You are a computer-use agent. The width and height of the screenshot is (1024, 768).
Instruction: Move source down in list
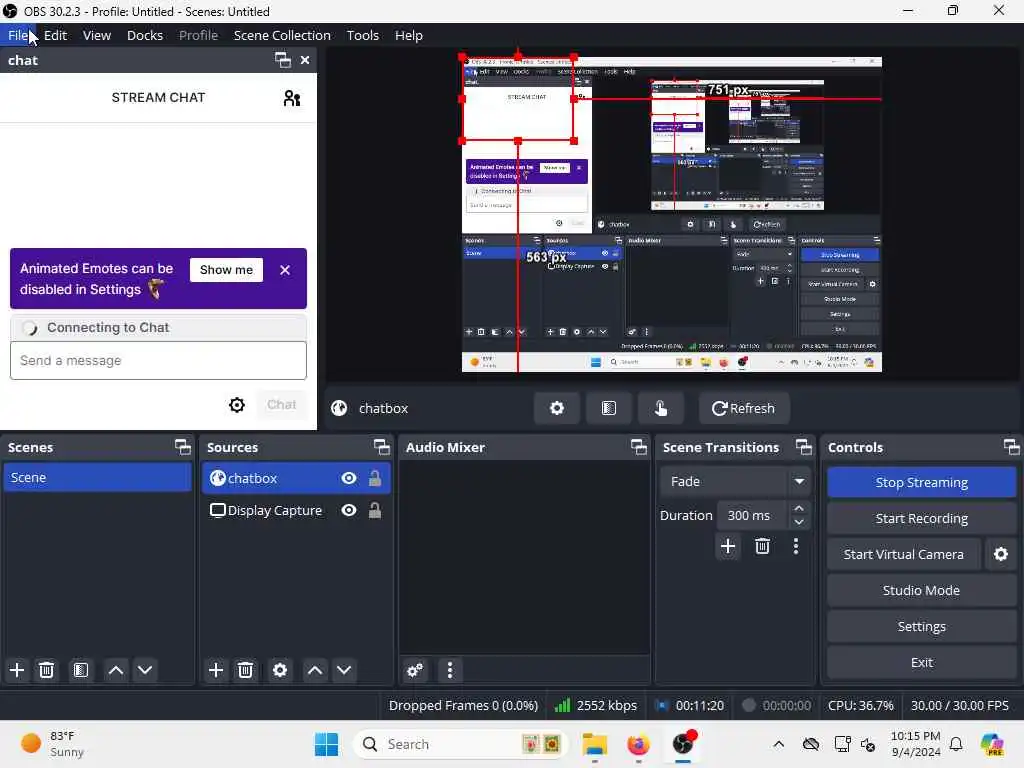[x=344, y=670]
